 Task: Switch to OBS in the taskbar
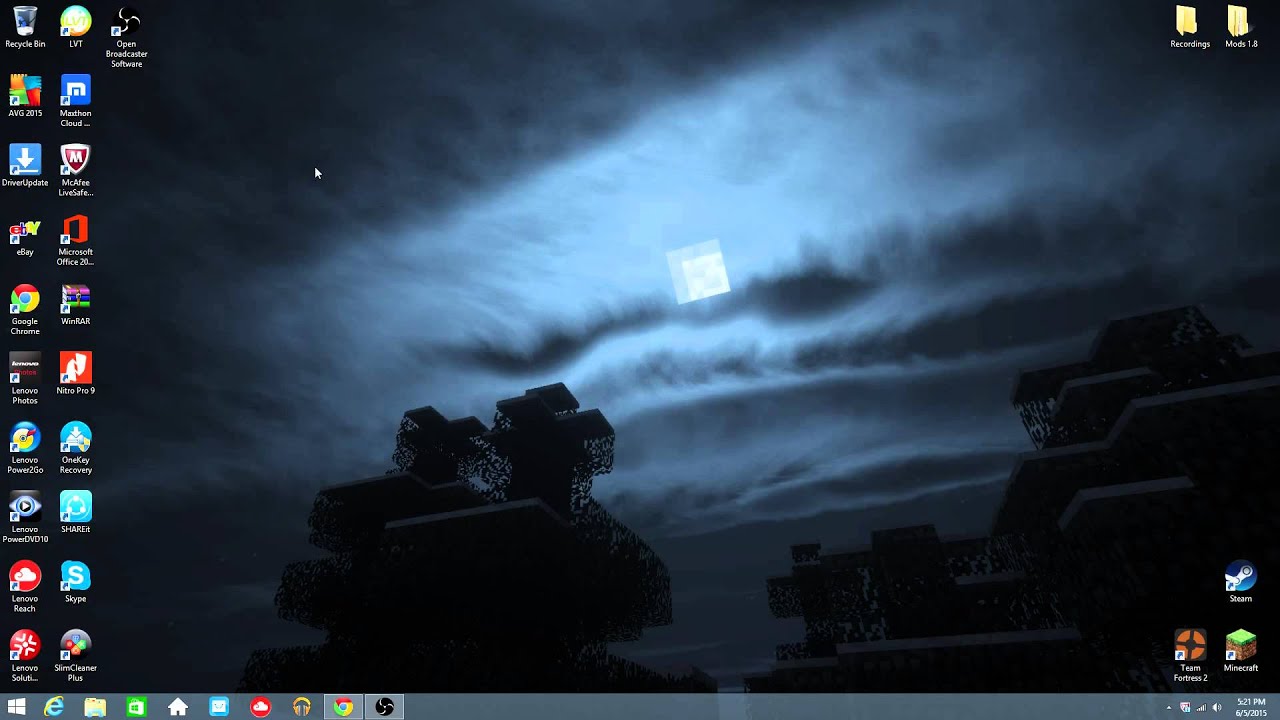(x=384, y=707)
